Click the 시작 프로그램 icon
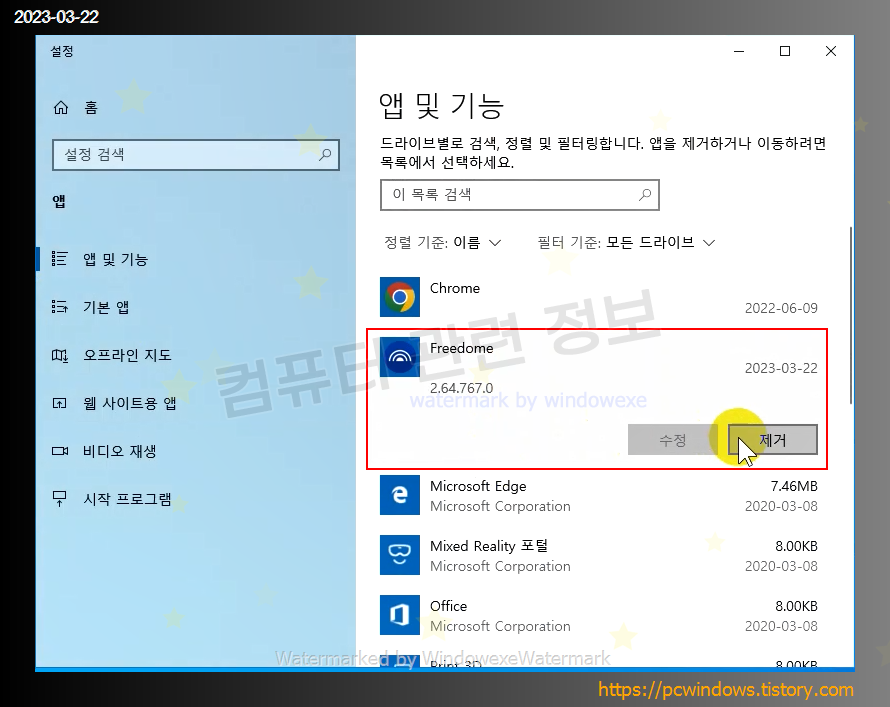Image resolution: width=890 pixels, height=707 pixels. pos(60,499)
